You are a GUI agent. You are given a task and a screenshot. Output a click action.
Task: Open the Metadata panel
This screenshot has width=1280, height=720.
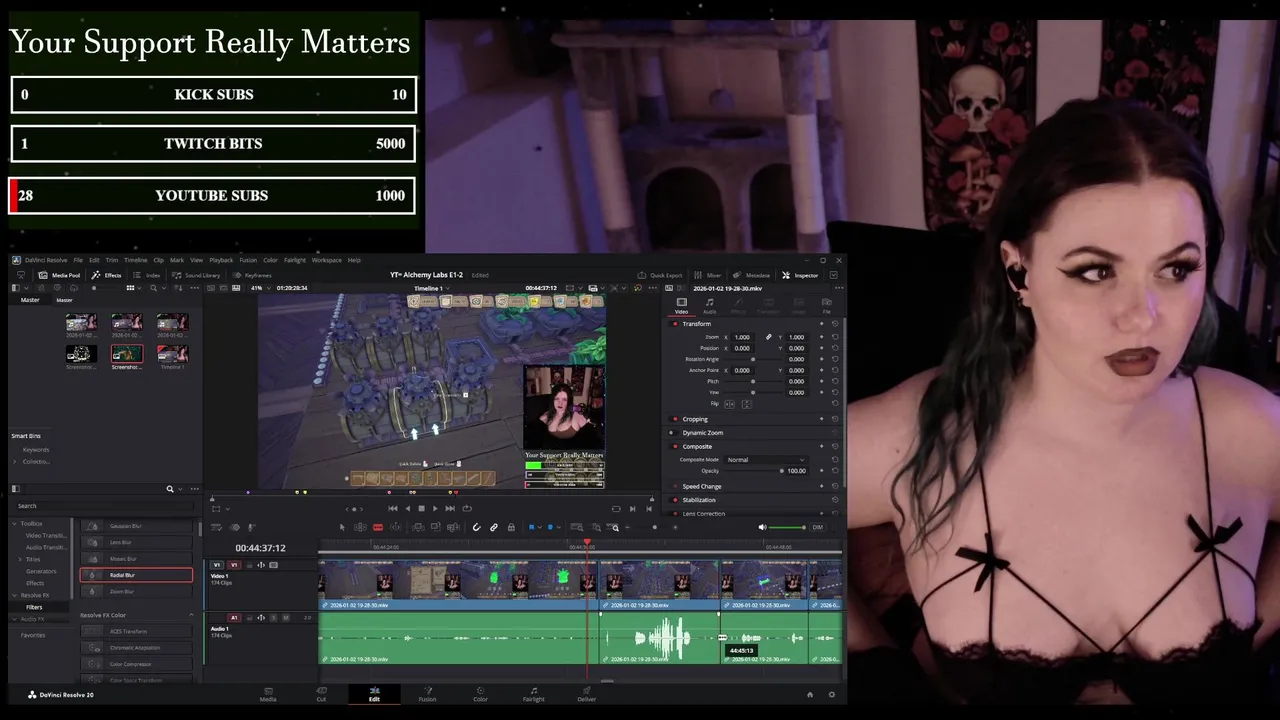tap(752, 275)
